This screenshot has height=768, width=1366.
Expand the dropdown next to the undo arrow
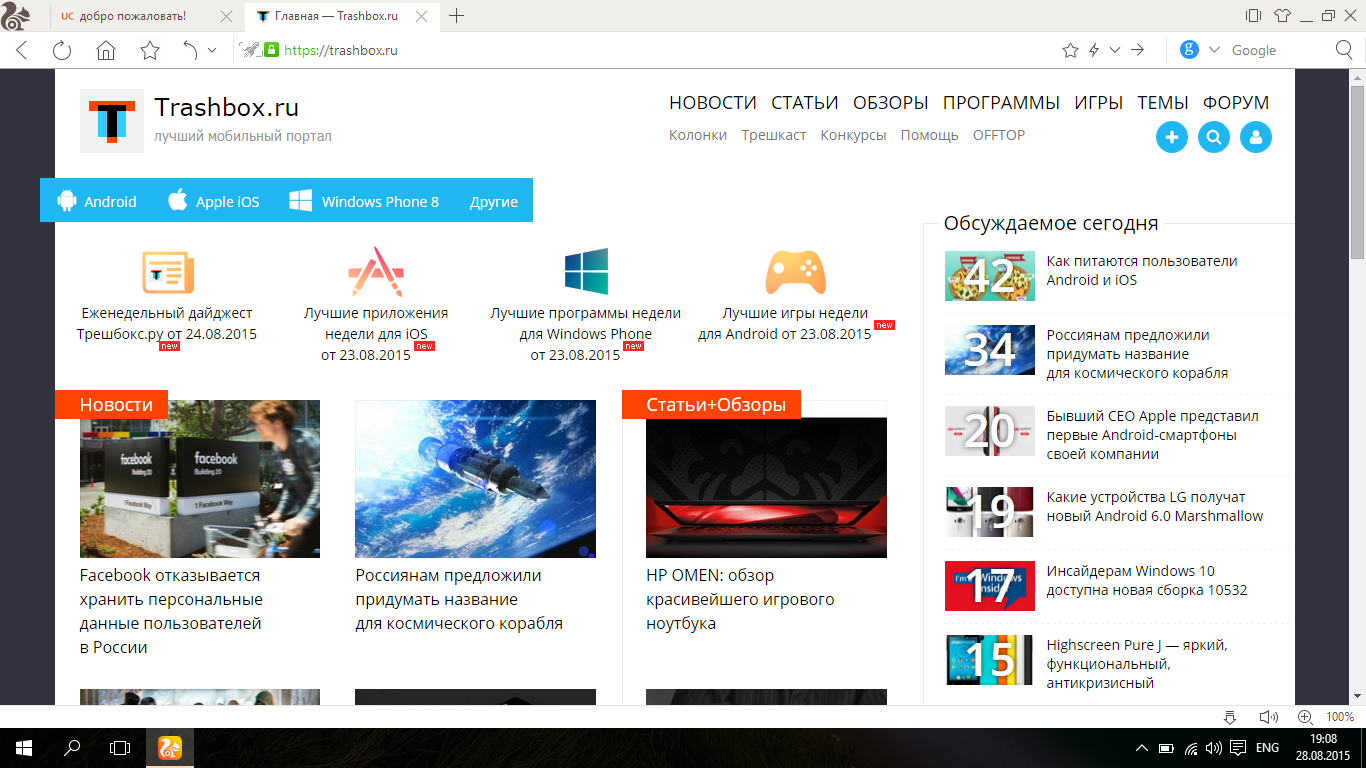click(212, 50)
